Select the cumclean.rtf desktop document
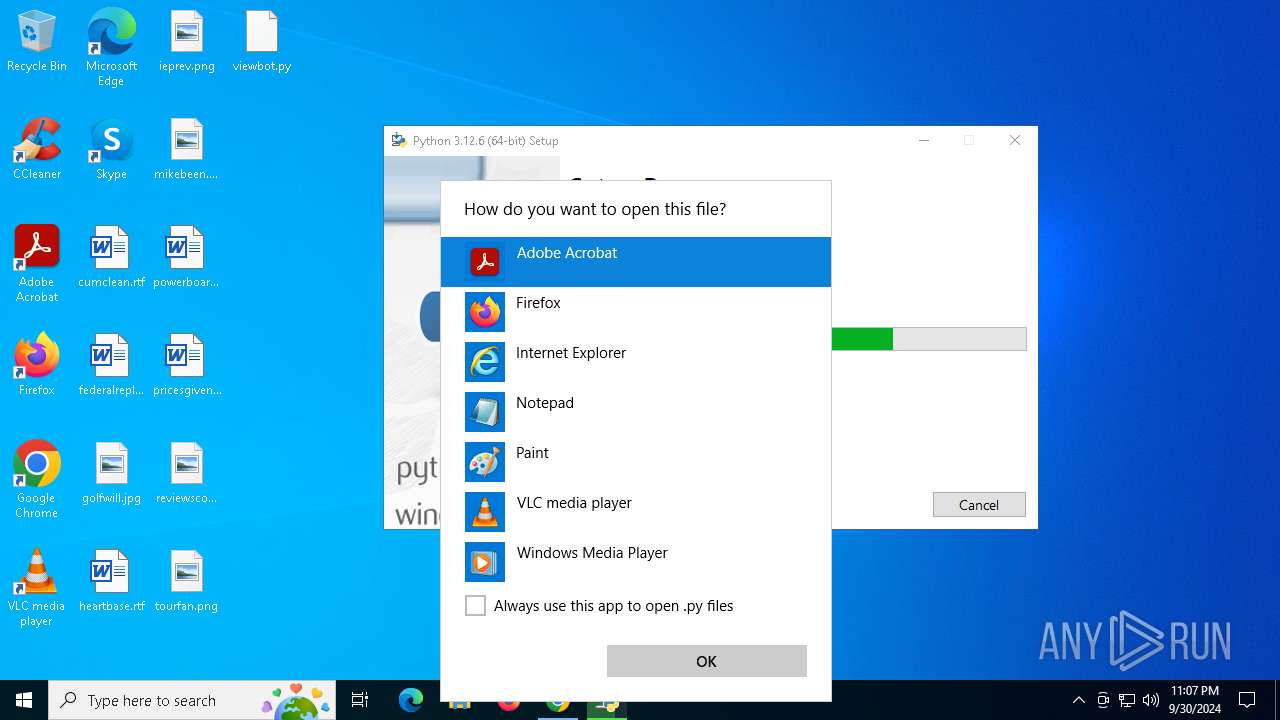 [111, 258]
